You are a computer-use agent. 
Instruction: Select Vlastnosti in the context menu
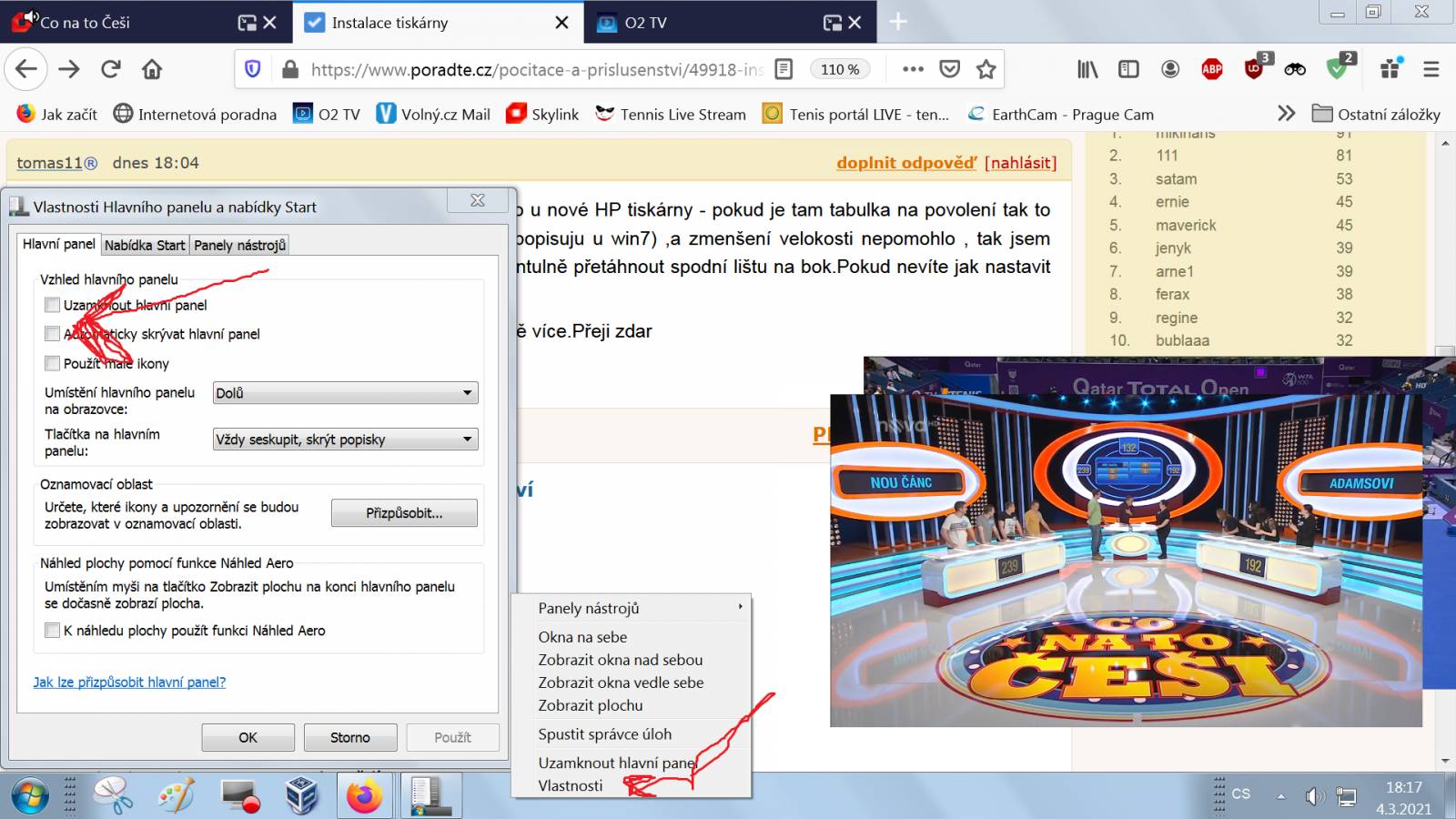click(571, 785)
